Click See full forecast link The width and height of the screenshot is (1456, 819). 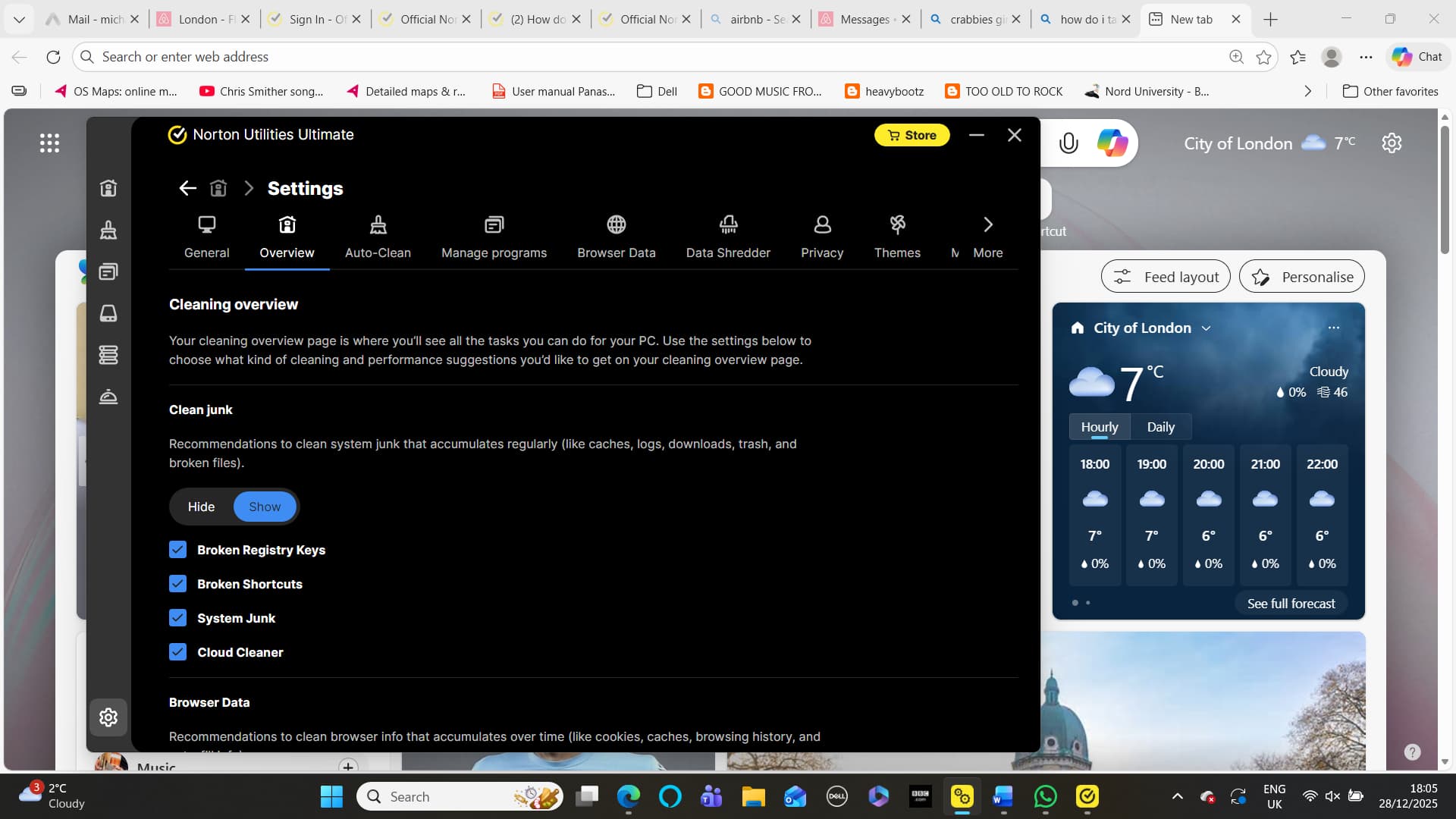click(1291, 604)
